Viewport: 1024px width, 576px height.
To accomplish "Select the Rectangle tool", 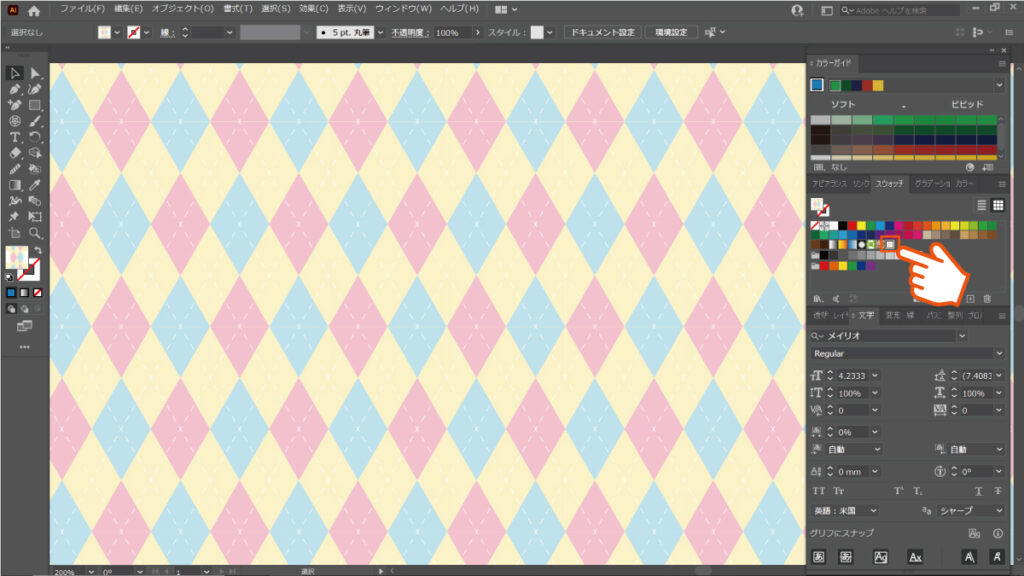I will pyautogui.click(x=35, y=105).
